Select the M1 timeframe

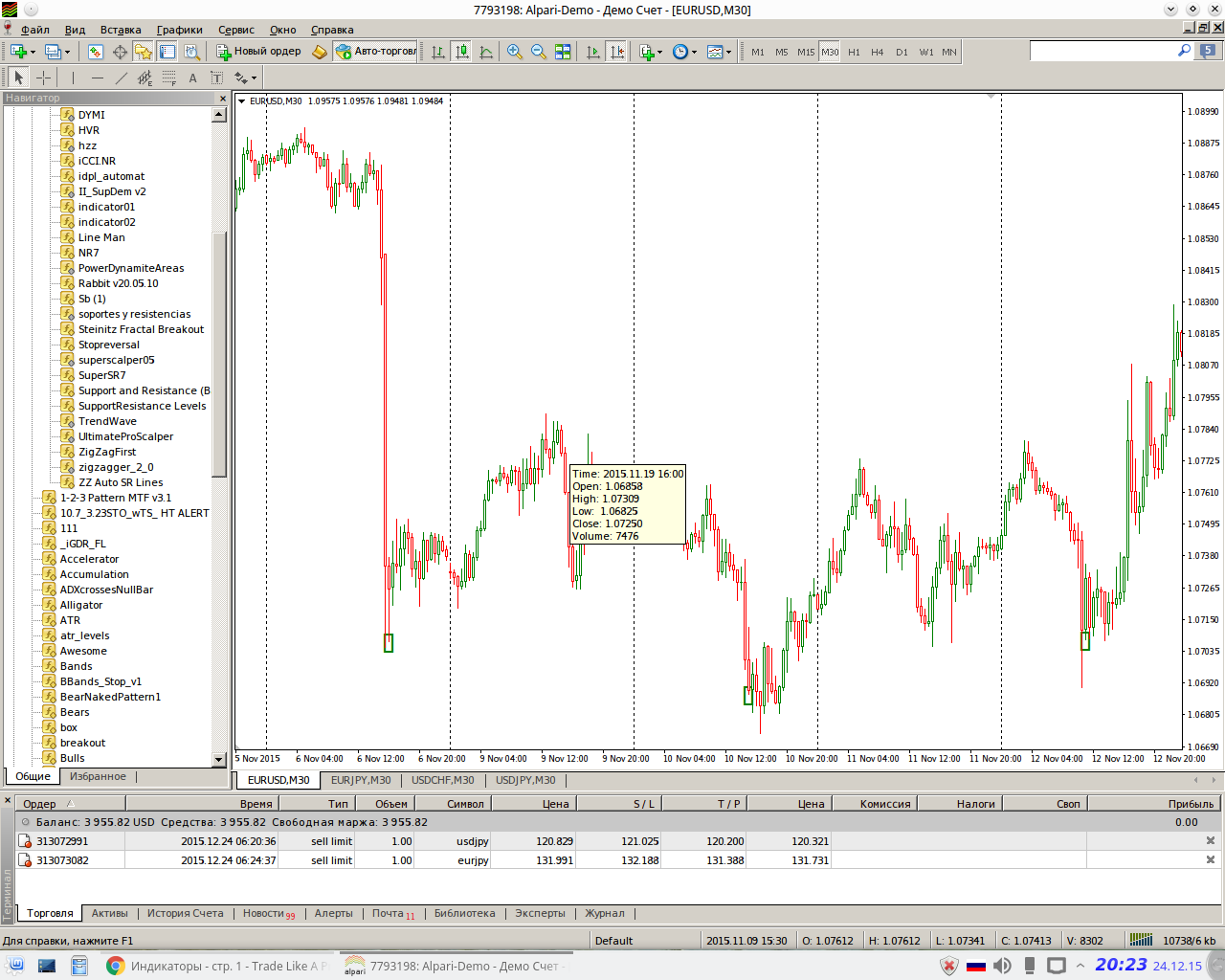758,52
